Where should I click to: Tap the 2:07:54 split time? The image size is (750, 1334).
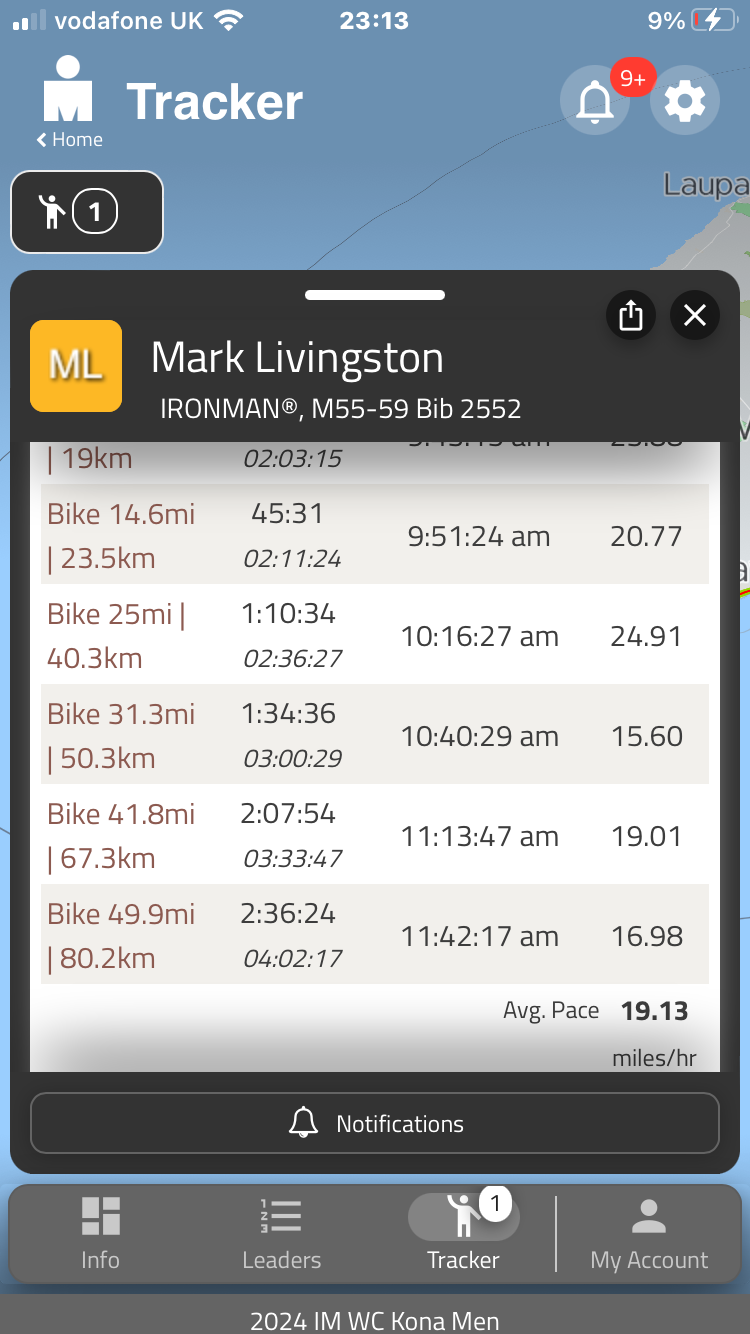(x=288, y=814)
